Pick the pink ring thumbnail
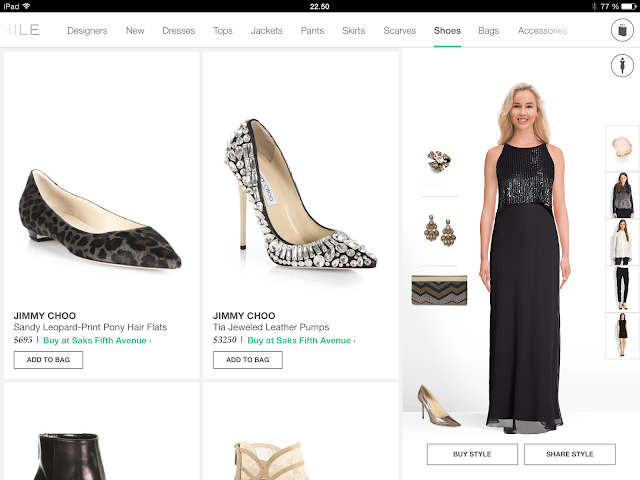 (x=622, y=148)
